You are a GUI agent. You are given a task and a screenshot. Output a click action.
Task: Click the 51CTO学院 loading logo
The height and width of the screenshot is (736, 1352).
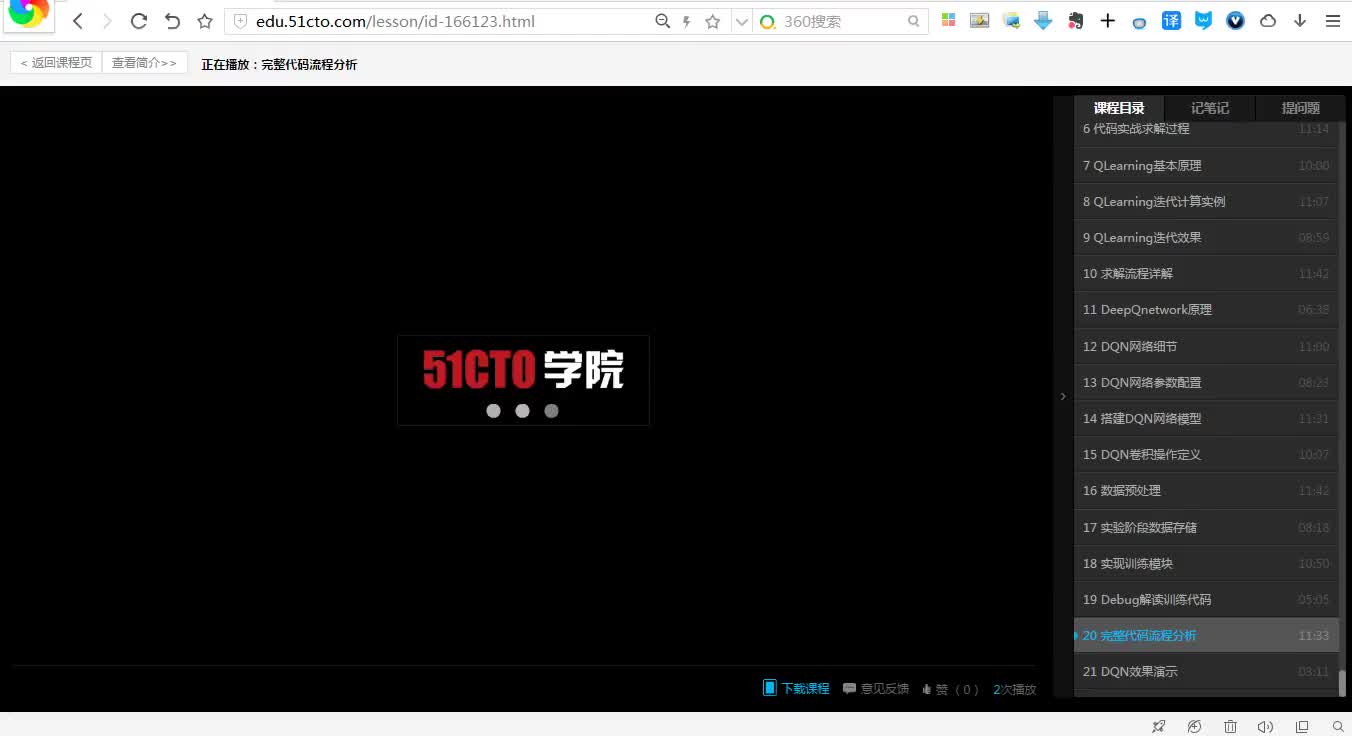[x=523, y=380]
